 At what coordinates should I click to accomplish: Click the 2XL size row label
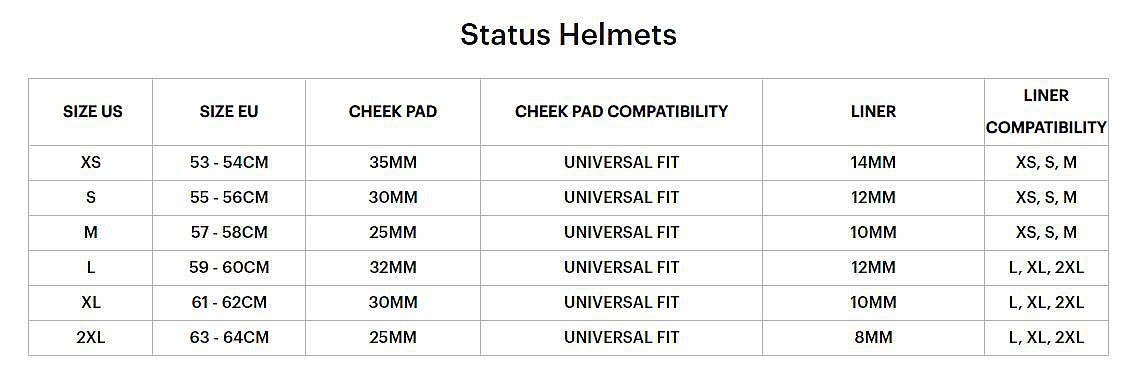[90, 337]
